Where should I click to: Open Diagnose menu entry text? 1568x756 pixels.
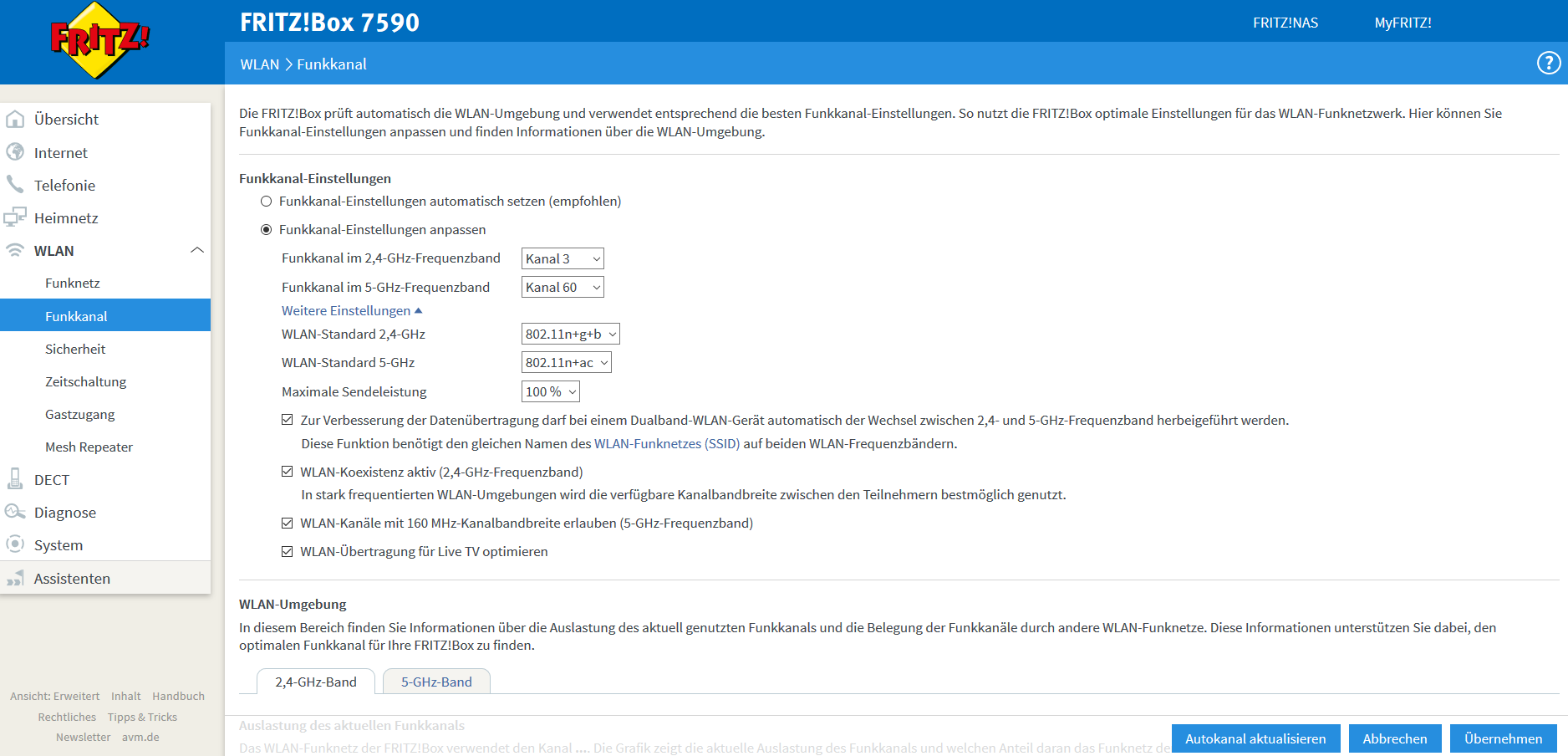tap(65, 512)
